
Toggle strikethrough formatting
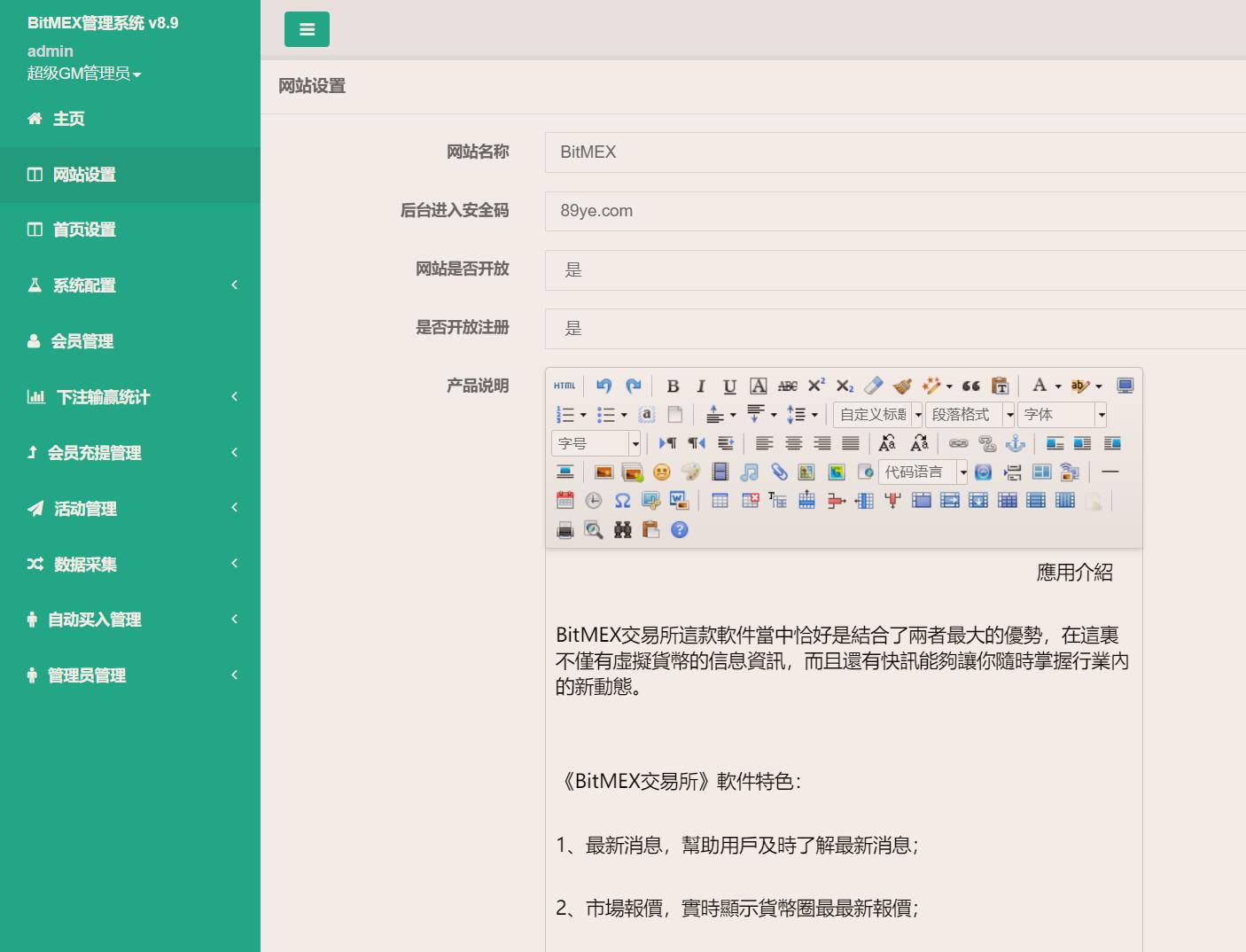tap(788, 386)
